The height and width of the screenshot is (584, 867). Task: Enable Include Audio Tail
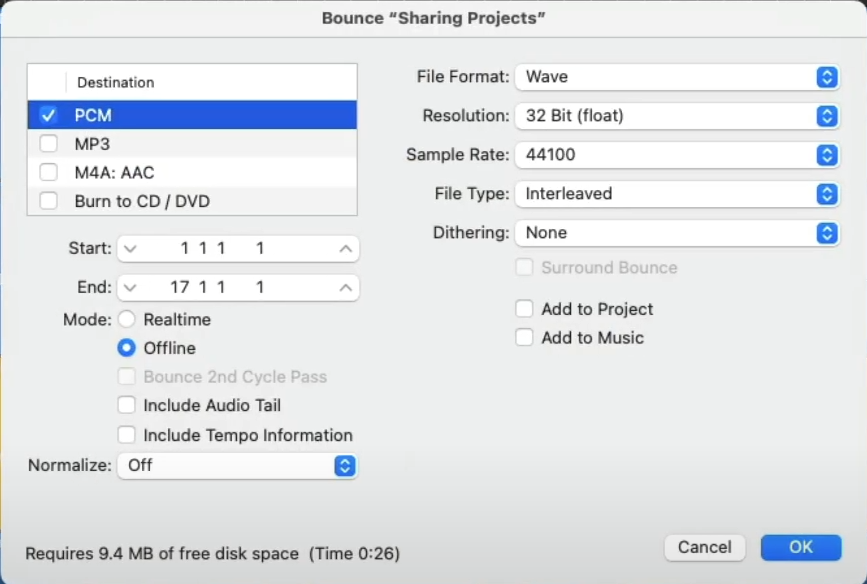[x=127, y=406]
